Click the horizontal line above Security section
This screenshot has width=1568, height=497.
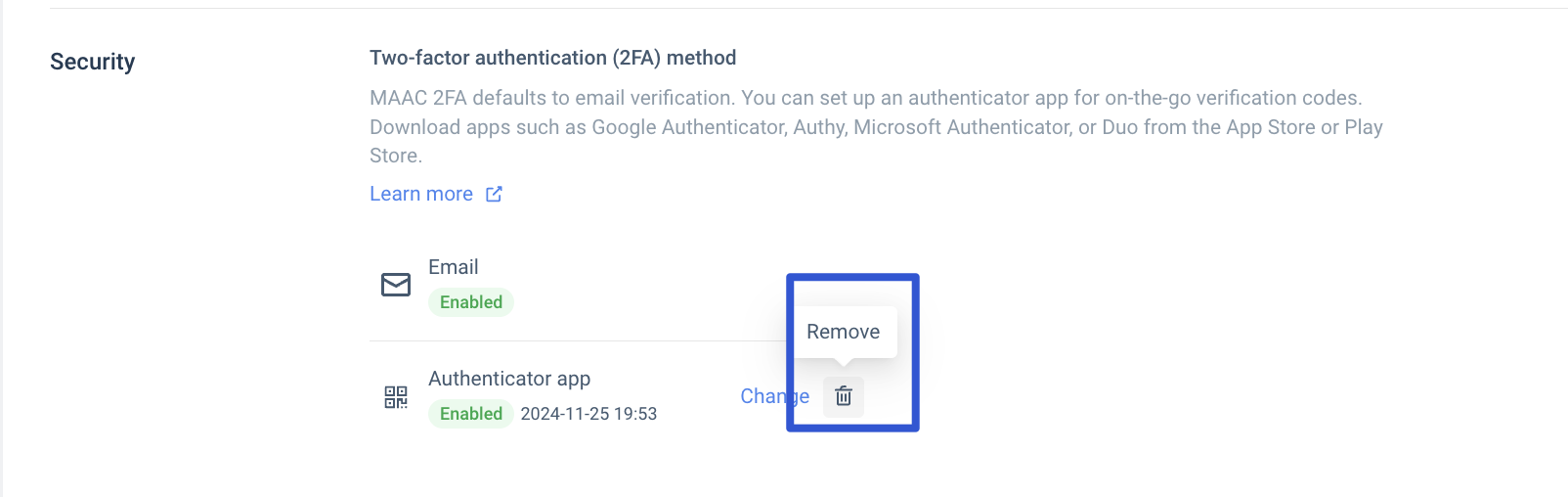tap(782, 9)
